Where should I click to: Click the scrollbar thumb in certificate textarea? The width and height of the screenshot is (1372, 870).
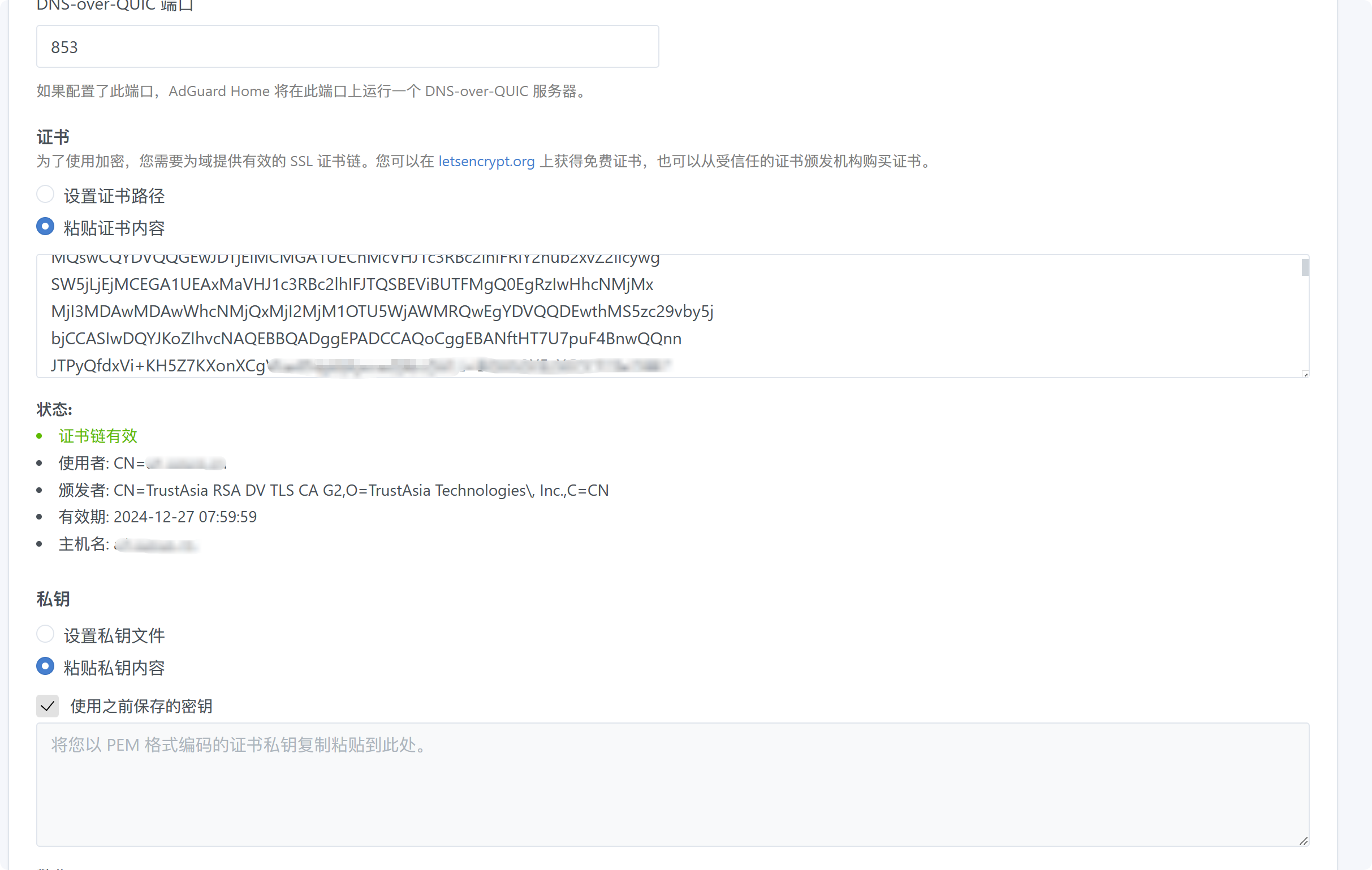(x=1305, y=267)
